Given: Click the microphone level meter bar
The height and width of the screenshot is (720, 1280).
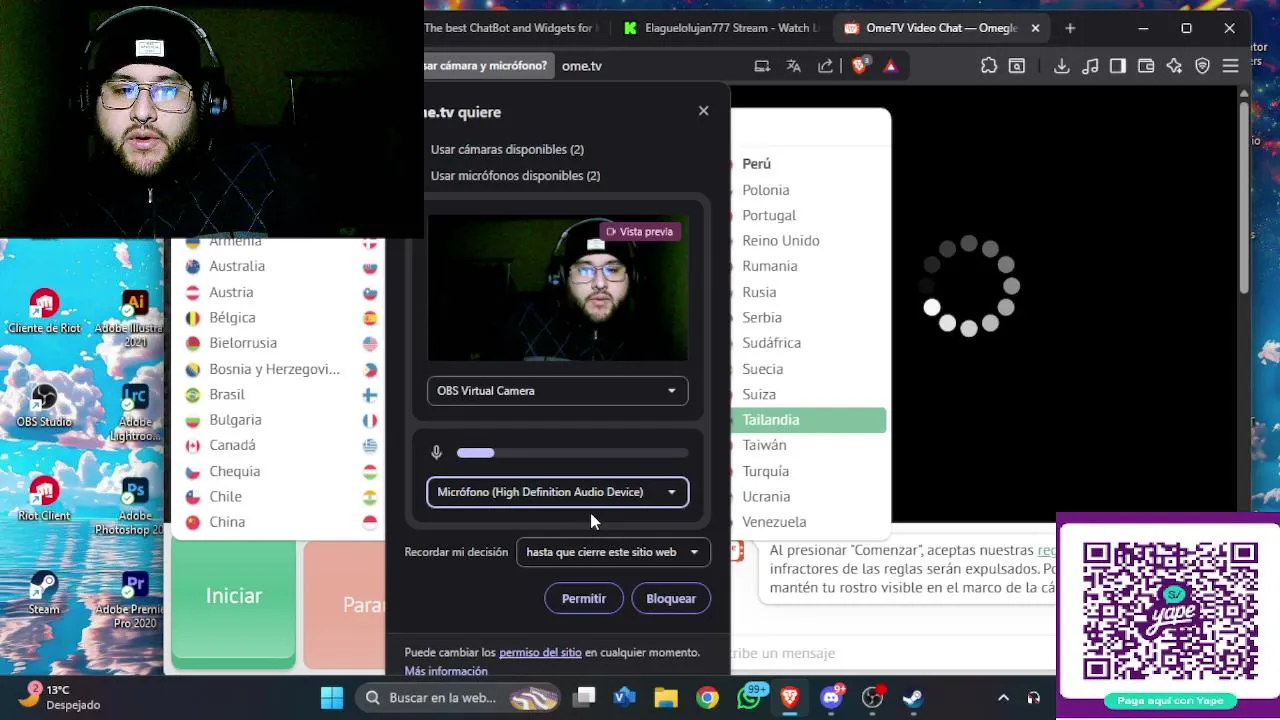Looking at the screenshot, I should (x=572, y=453).
